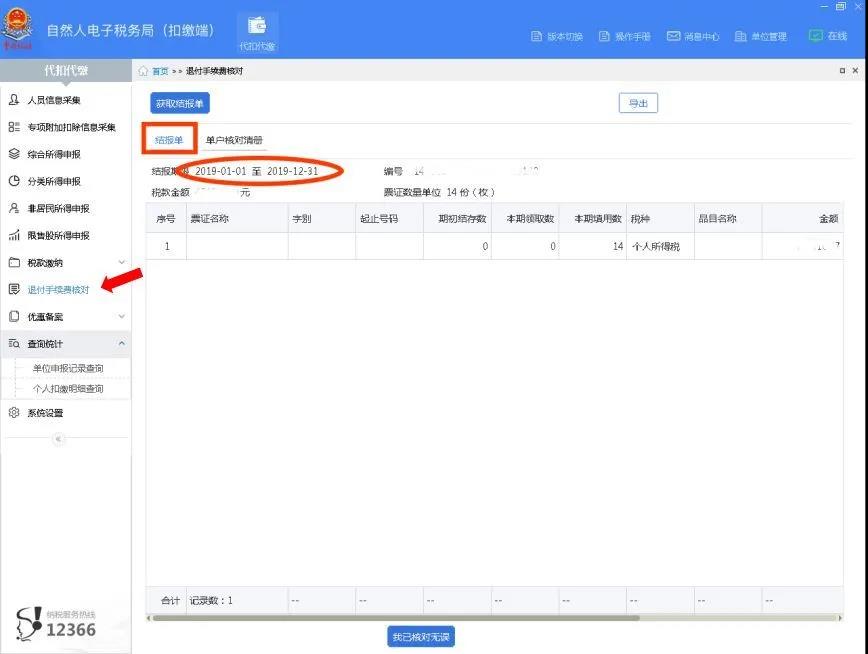Click the 导出 export button
Image resolution: width=868 pixels, height=654 pixels.
(x=637, y=104)
